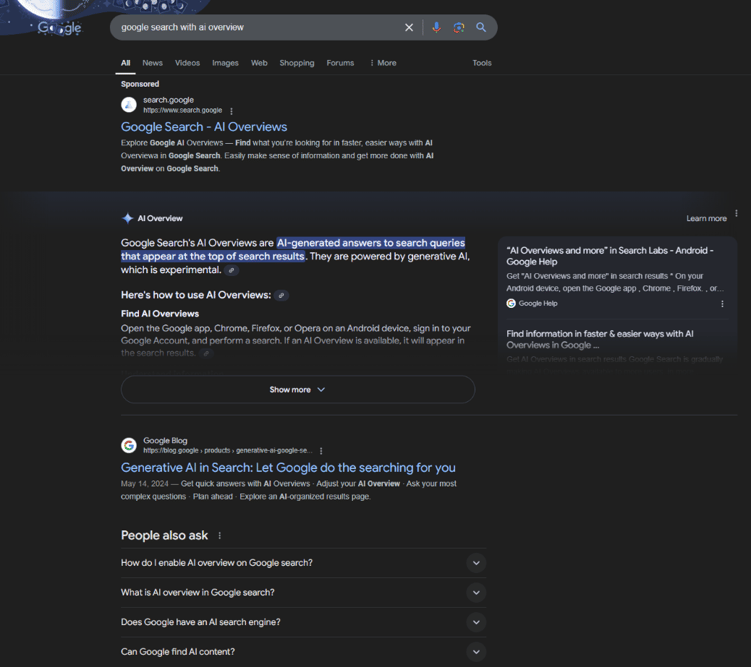This screenshot has width=751, height=667.
Task: Open 'Generative AI in Search' result link
Action: 288,468
